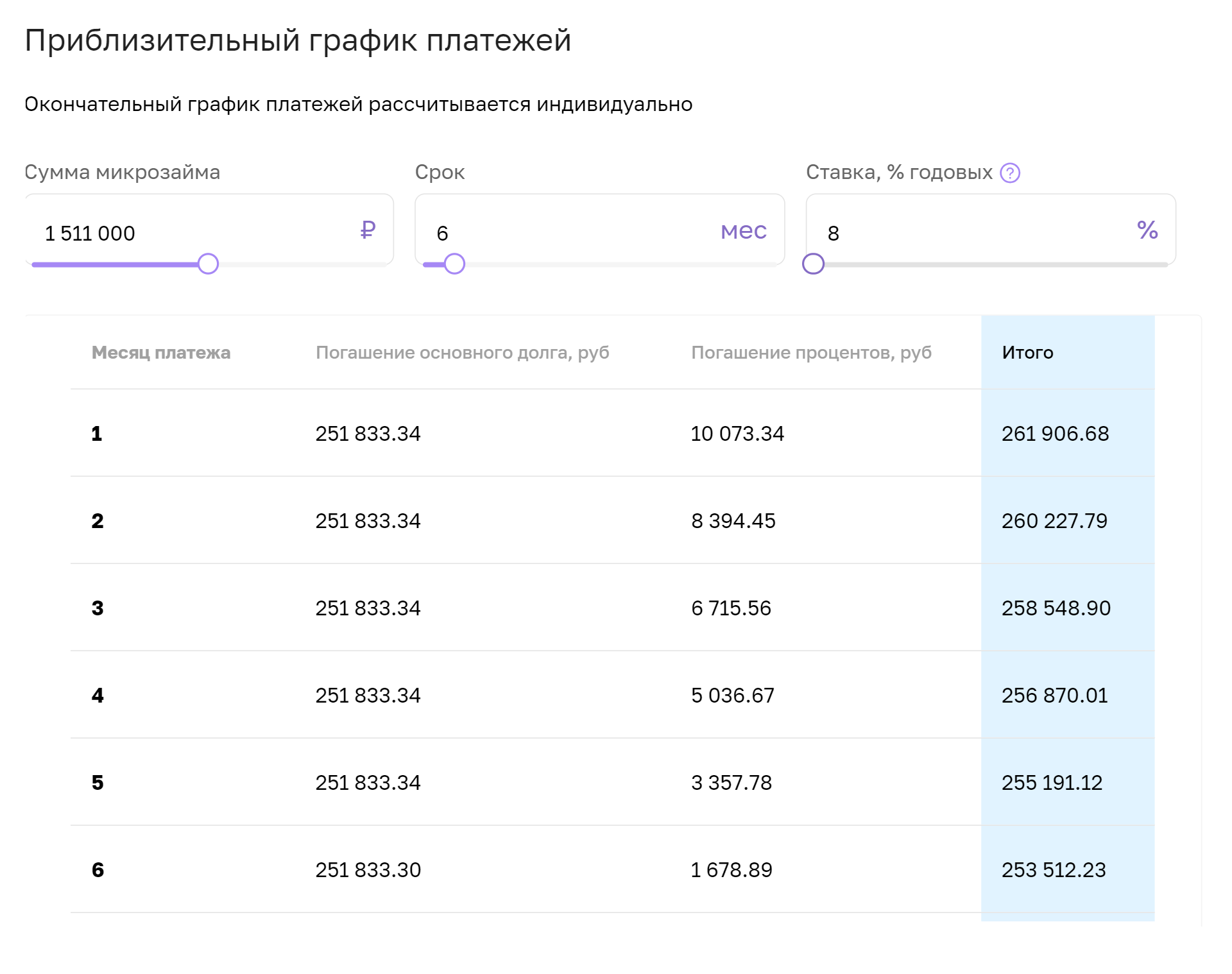Viewport: 1232px width, 974px height.
Task: Click the note about individual schedule calculation
Action: 359,104
